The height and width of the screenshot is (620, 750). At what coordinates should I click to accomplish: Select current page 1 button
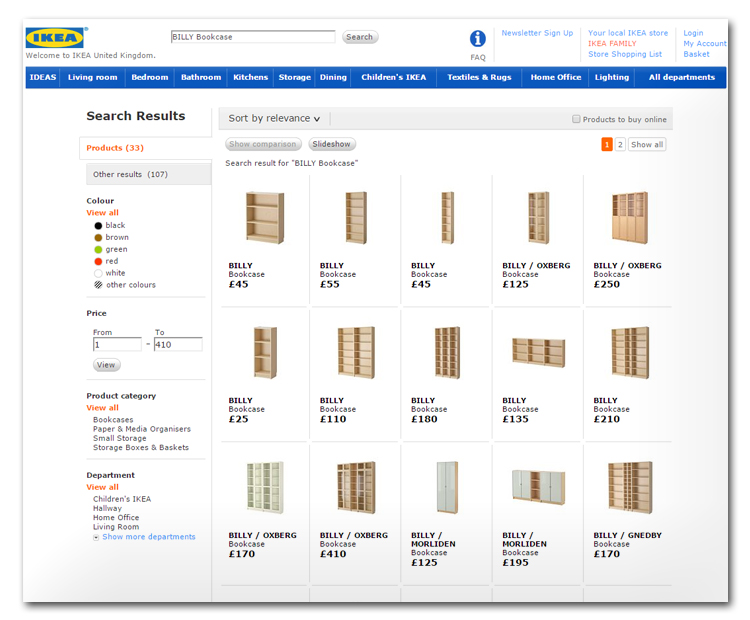[x=607, y=144]
